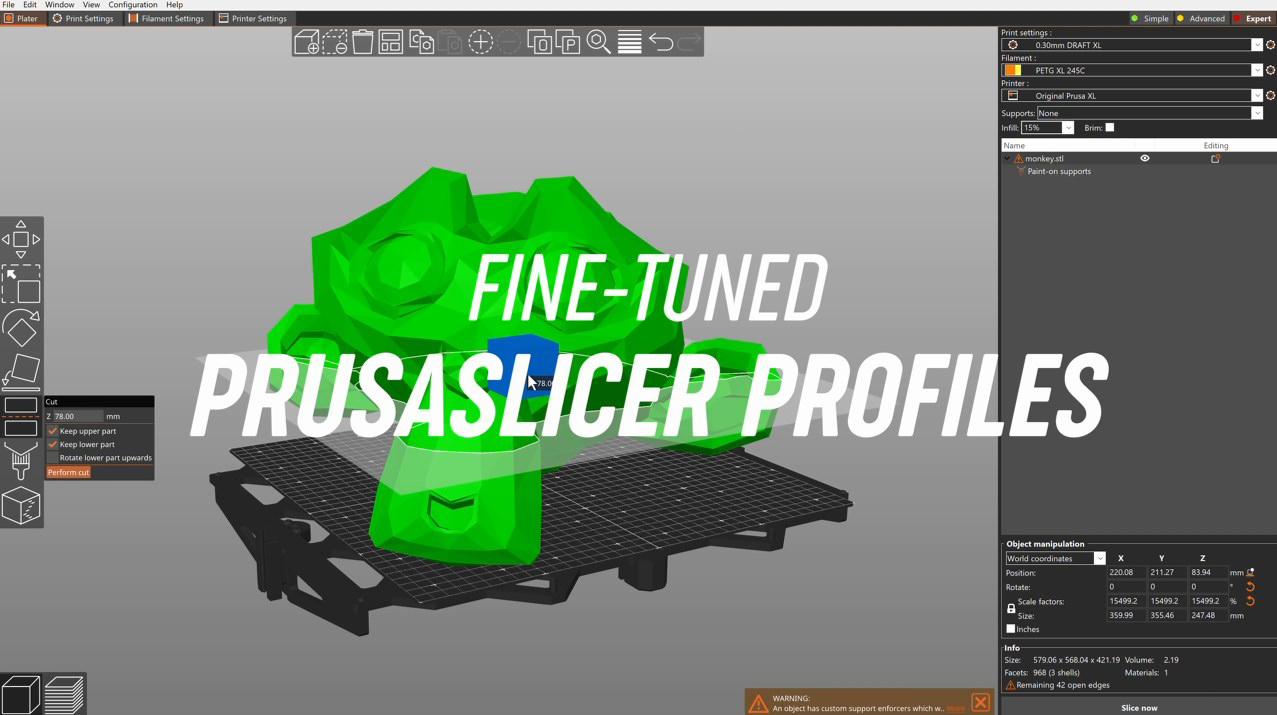The width and height of the screenshot is (1277, 715).
Task: Click the gear icon beside Filament preset
Action: click(x=1270, y=71)
